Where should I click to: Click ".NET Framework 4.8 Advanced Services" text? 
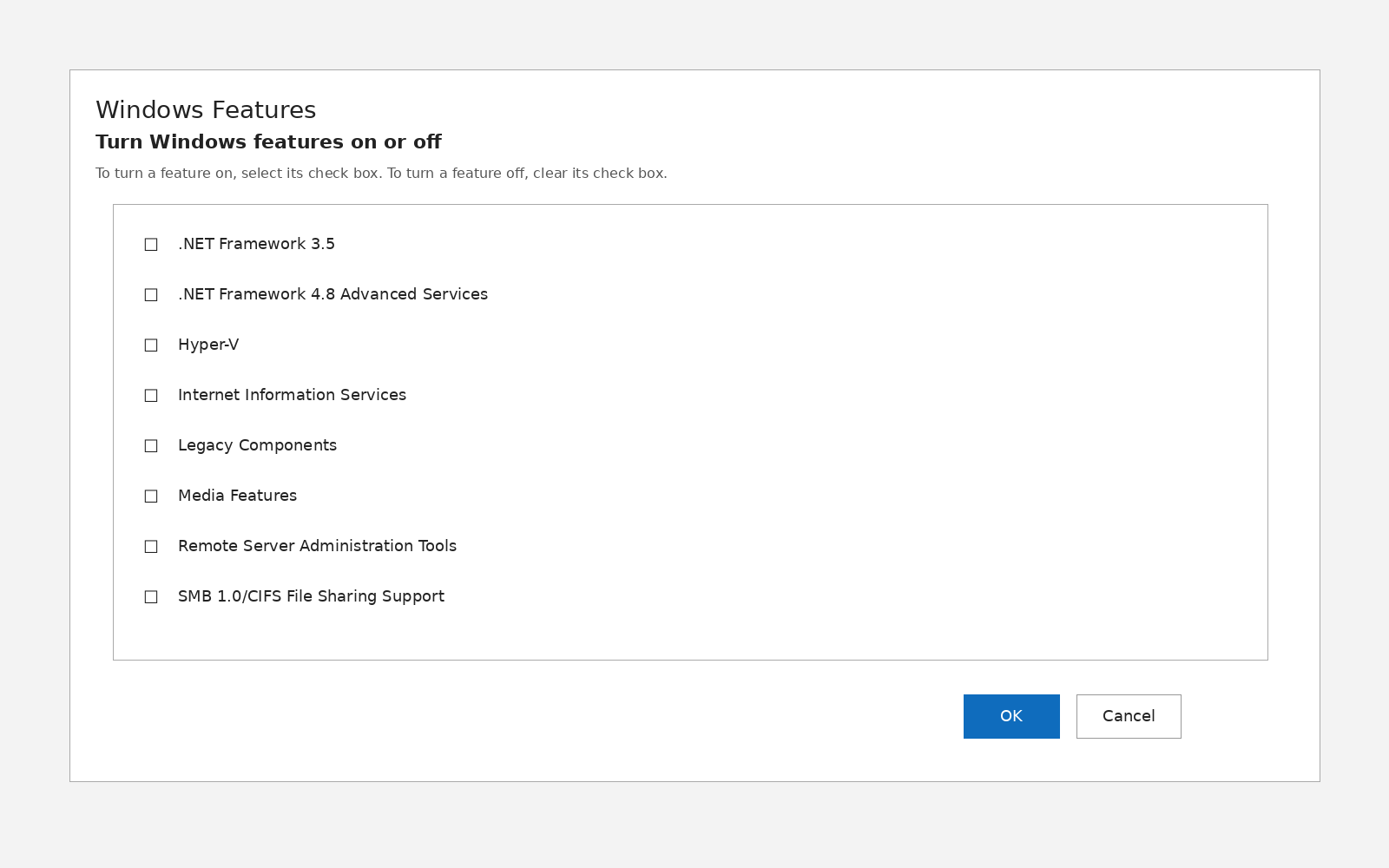332,294
